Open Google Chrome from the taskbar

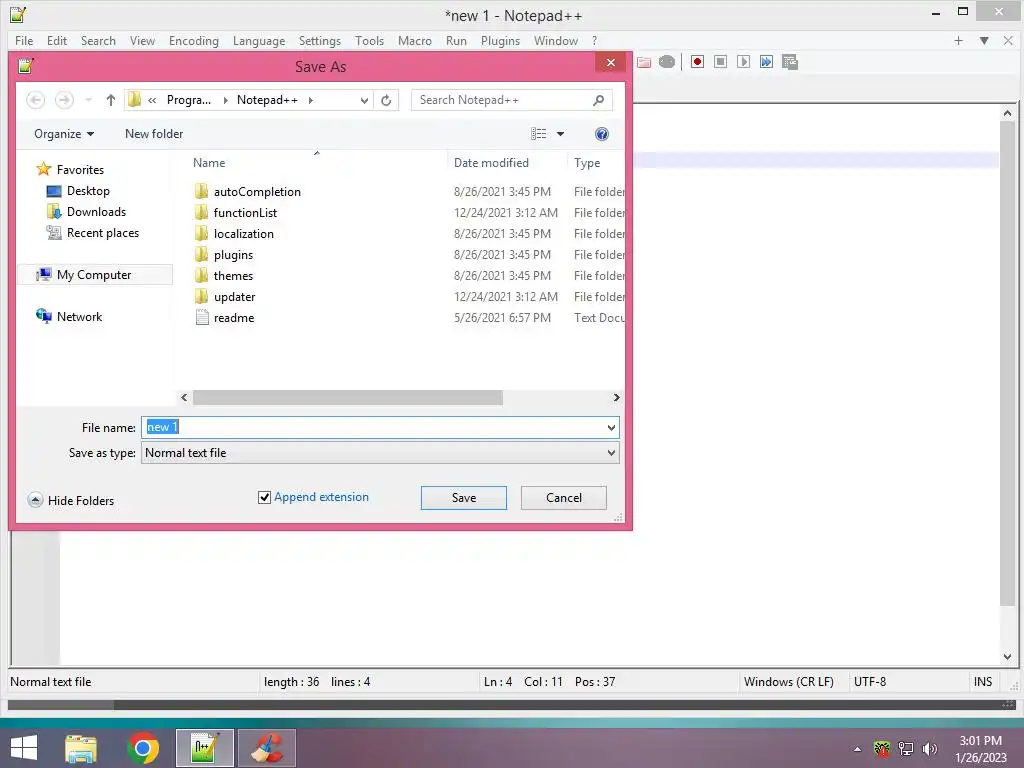click(x=143, y=748)
